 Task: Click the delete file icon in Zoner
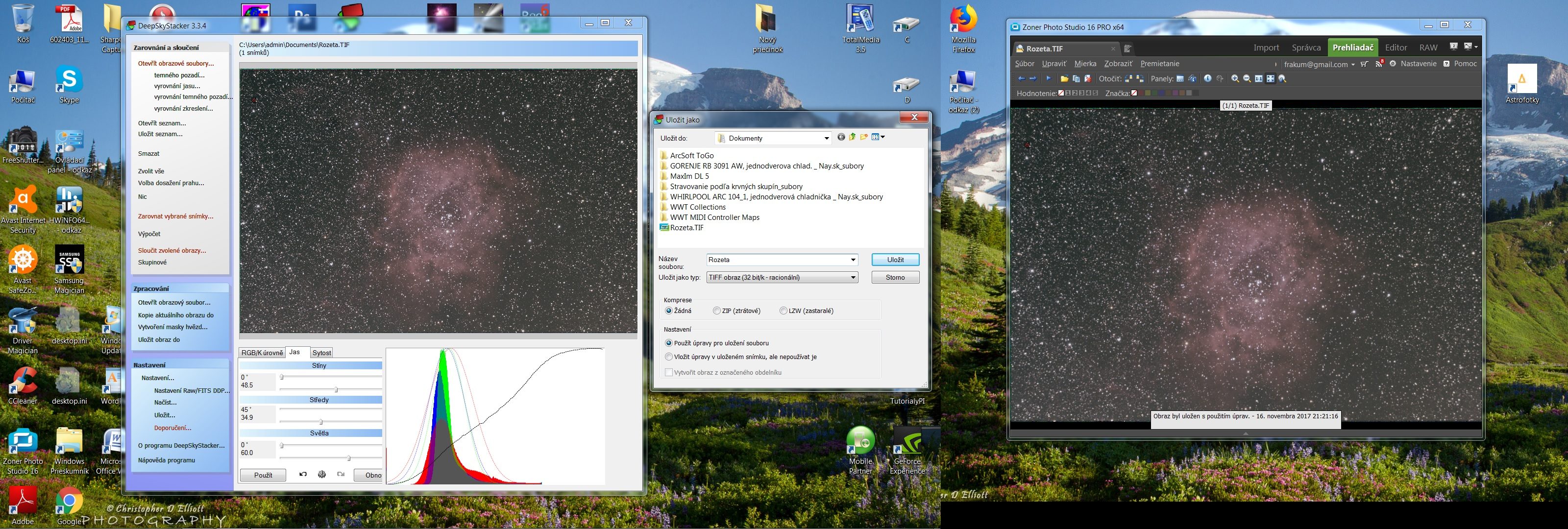(x=1088, y=78)
